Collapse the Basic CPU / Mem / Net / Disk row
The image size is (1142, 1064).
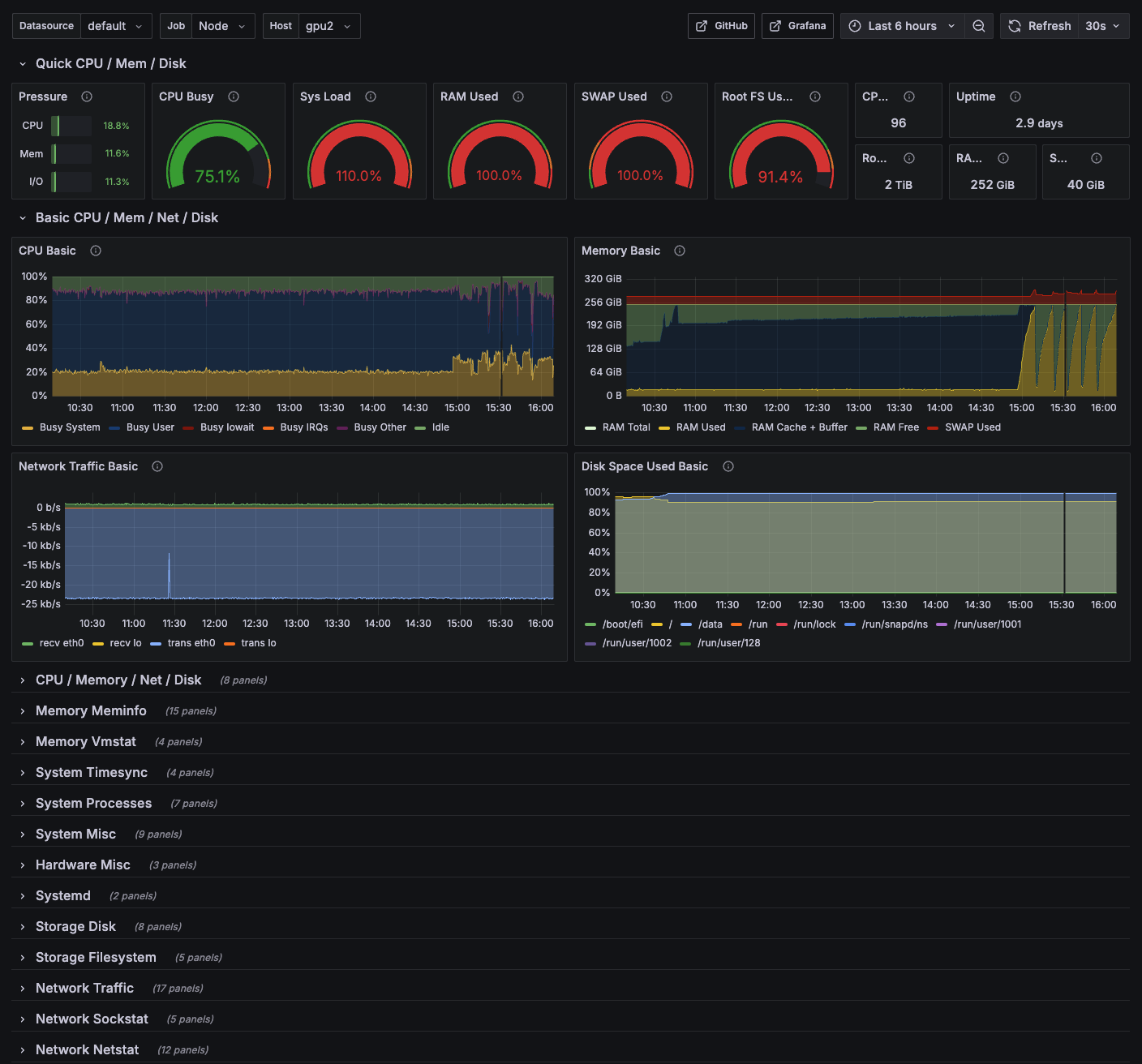tap(127, 217)
